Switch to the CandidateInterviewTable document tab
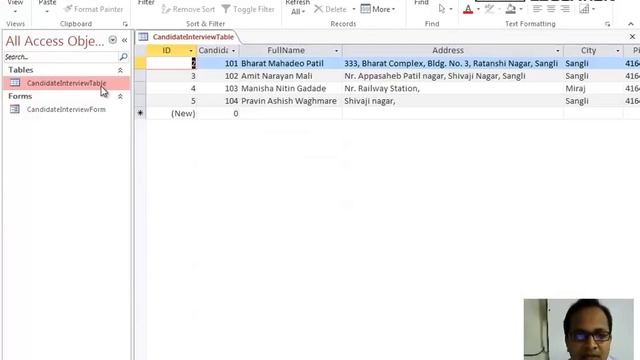 coord(193,37)
